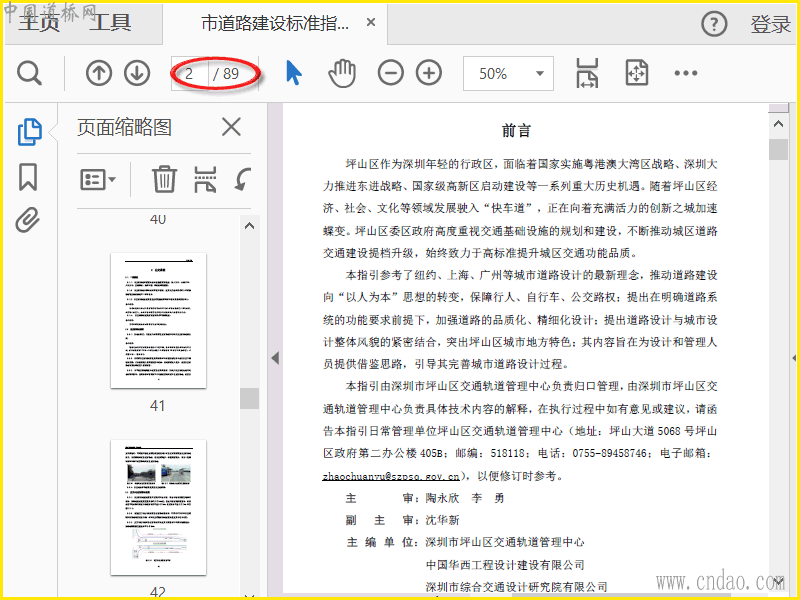Click the zhaochuanyu email link

click(x=391, y=476)
